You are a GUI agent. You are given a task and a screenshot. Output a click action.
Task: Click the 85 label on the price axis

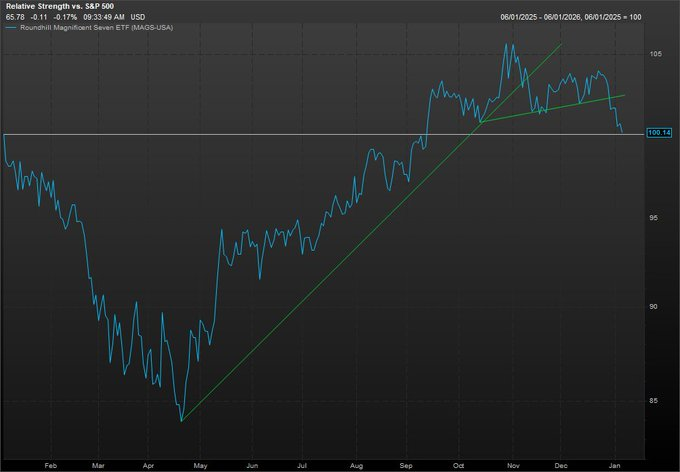click(x=652, y=401)
